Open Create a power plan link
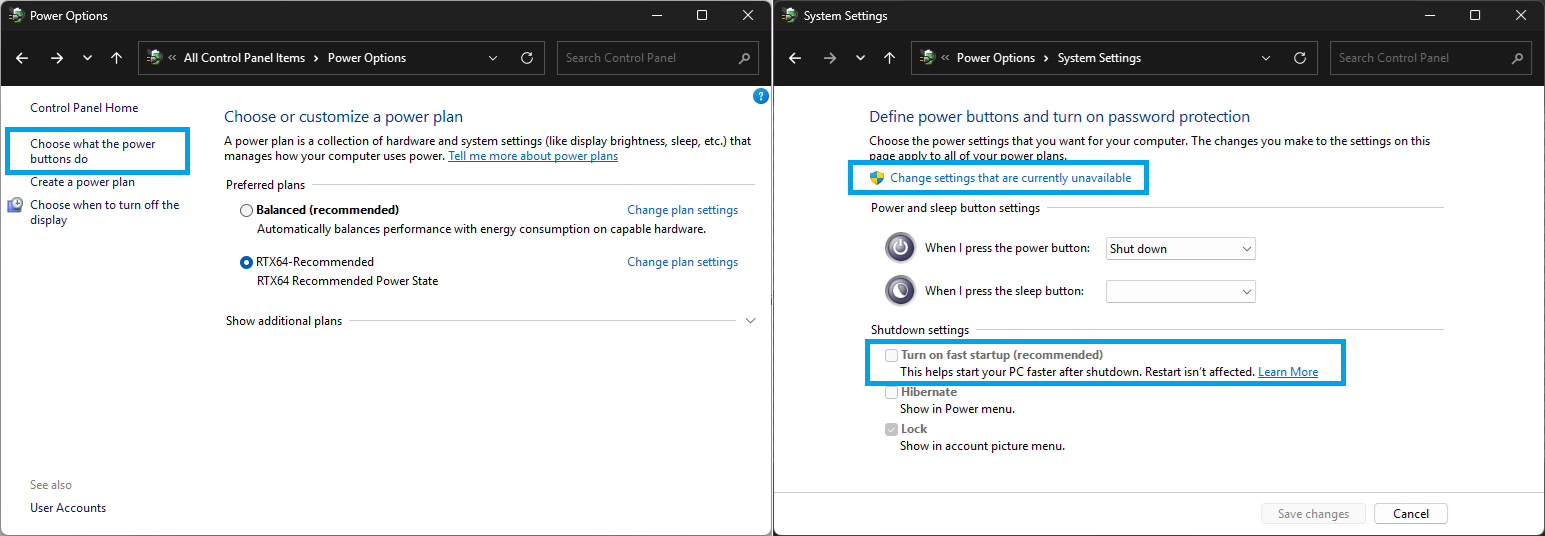This screenshot has width=1545, height=536. tap(82, 182)
